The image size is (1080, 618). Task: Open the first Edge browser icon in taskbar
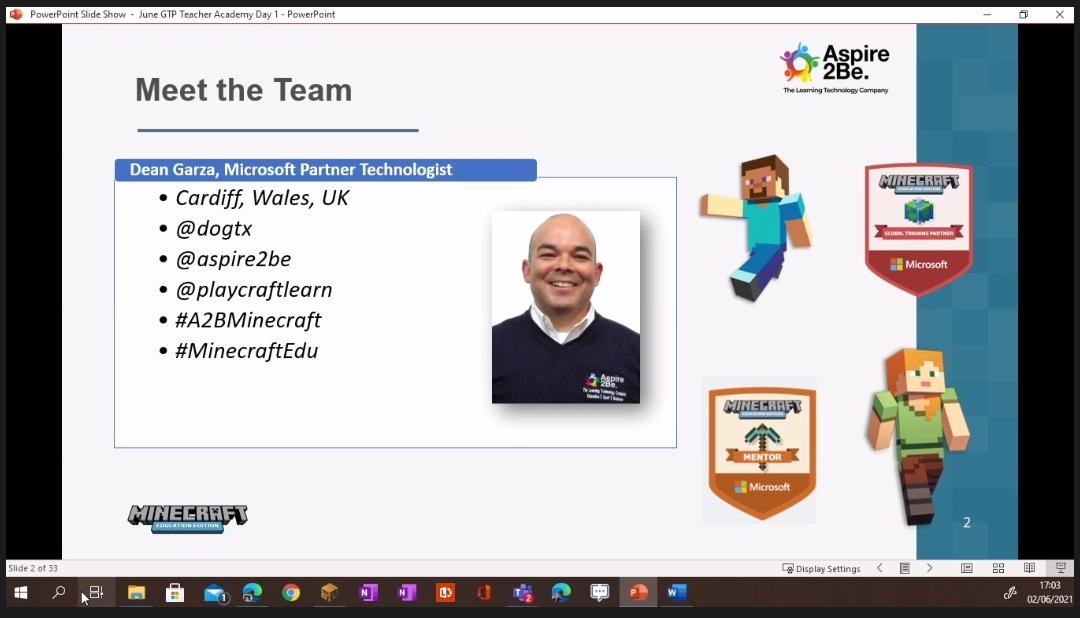(252, 593)
